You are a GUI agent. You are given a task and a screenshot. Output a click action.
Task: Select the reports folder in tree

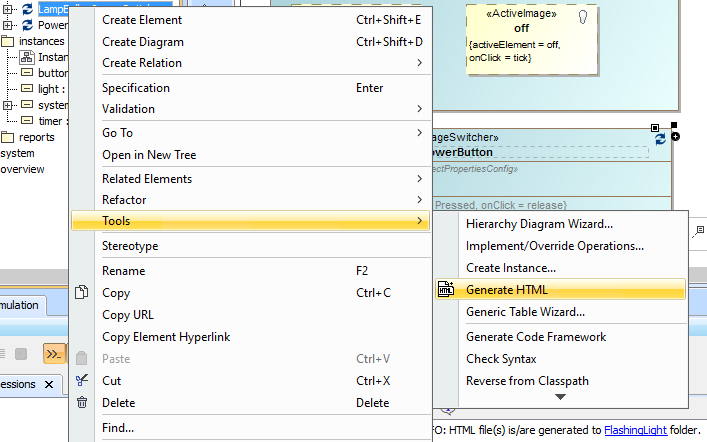tap(36, 137)
